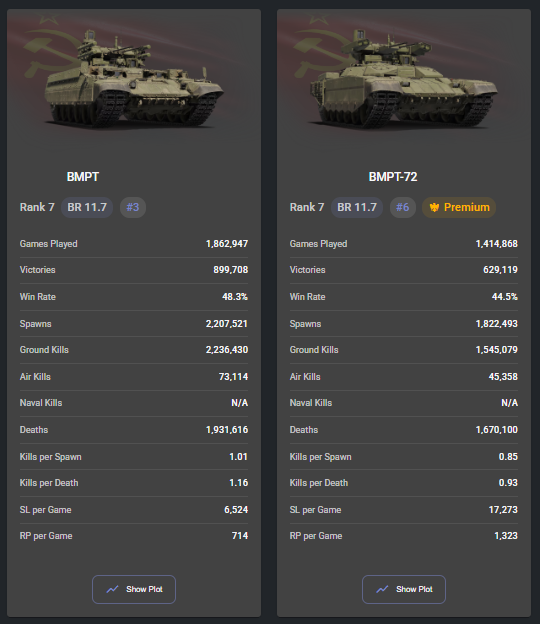540x624 pixels.
Task: Click the BR 11.7 badge on BMPT-72 card
Action: coord(357,207)
